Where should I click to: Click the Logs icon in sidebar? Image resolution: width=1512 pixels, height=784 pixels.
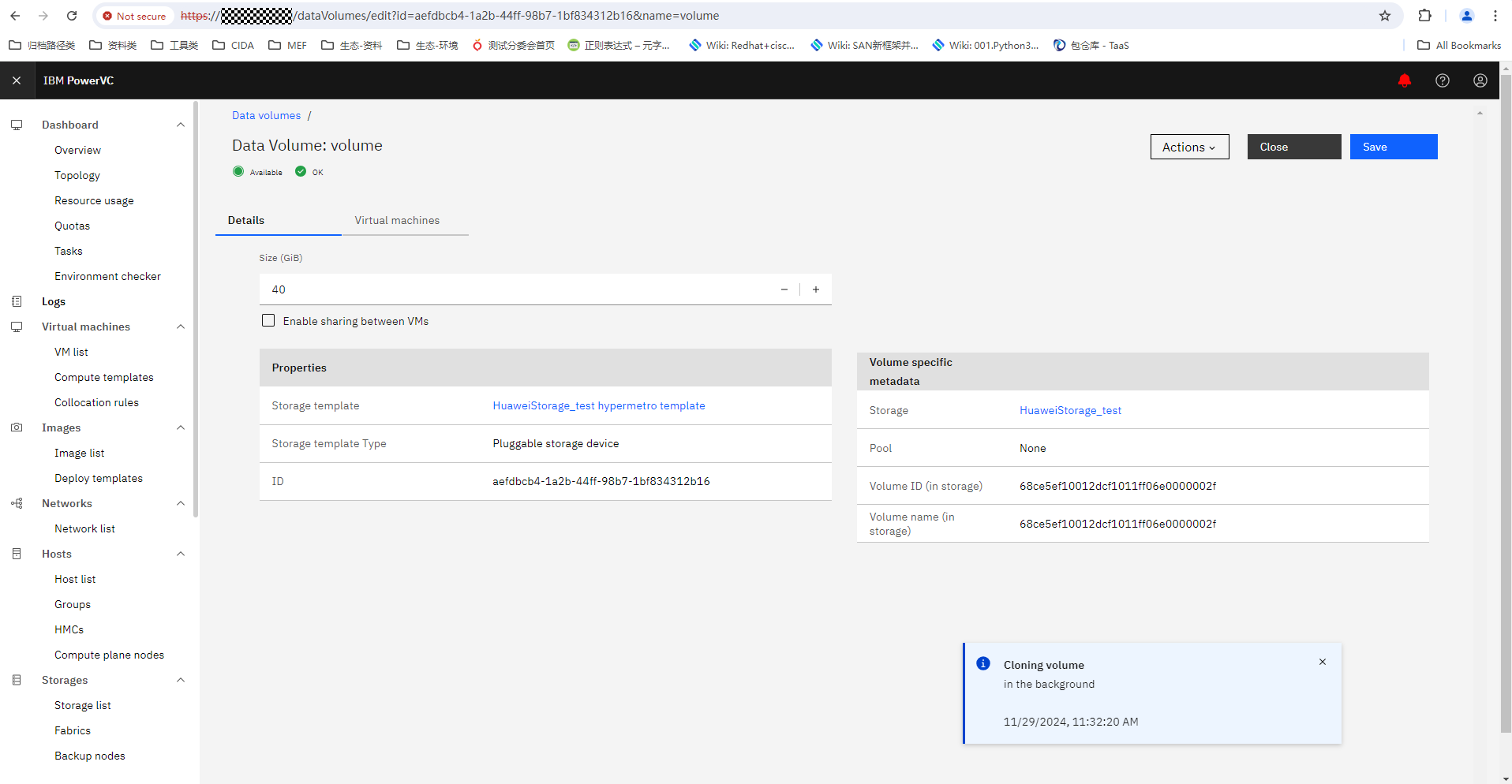point(17,301)
